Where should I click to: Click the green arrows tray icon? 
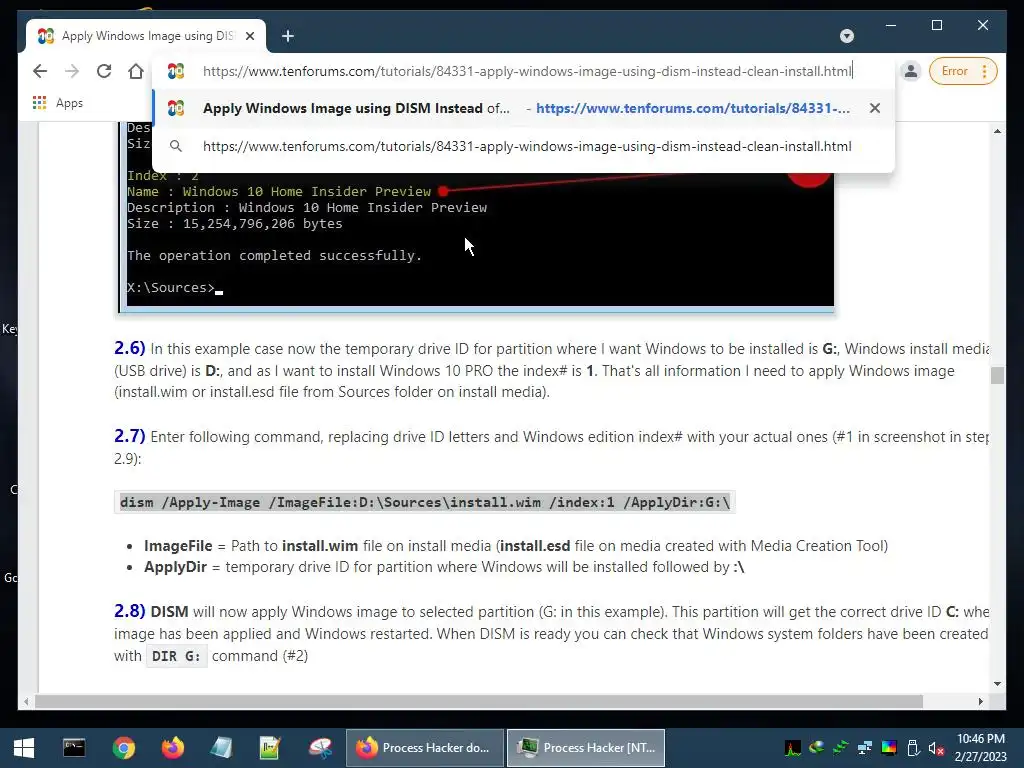[x=840, y=748]
